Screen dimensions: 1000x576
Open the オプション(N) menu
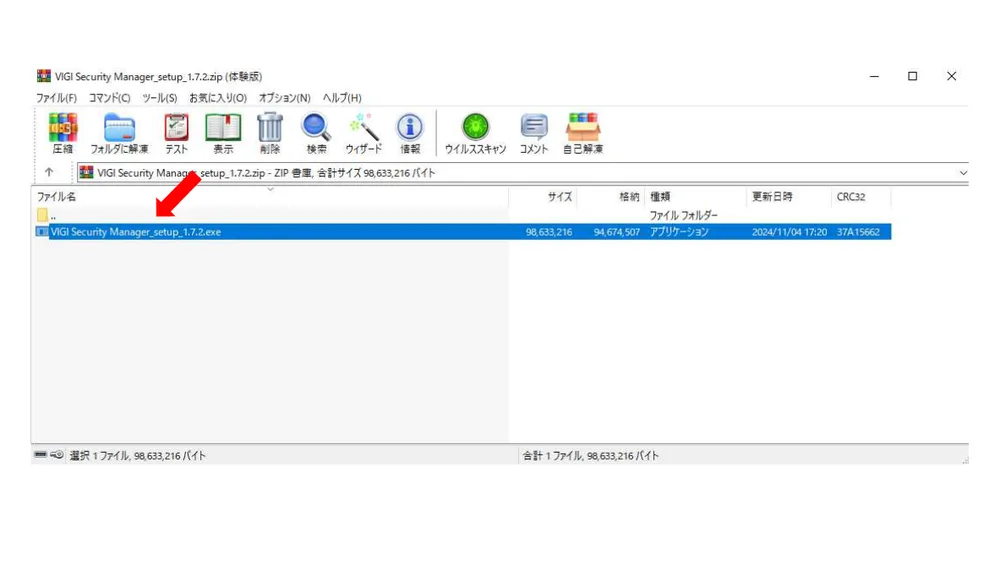(284, 98)
